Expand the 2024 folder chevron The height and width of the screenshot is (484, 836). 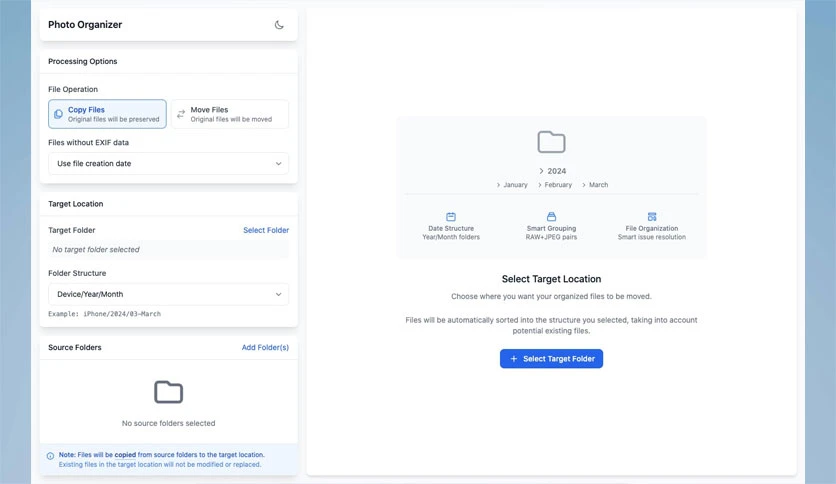coord(541,171)
